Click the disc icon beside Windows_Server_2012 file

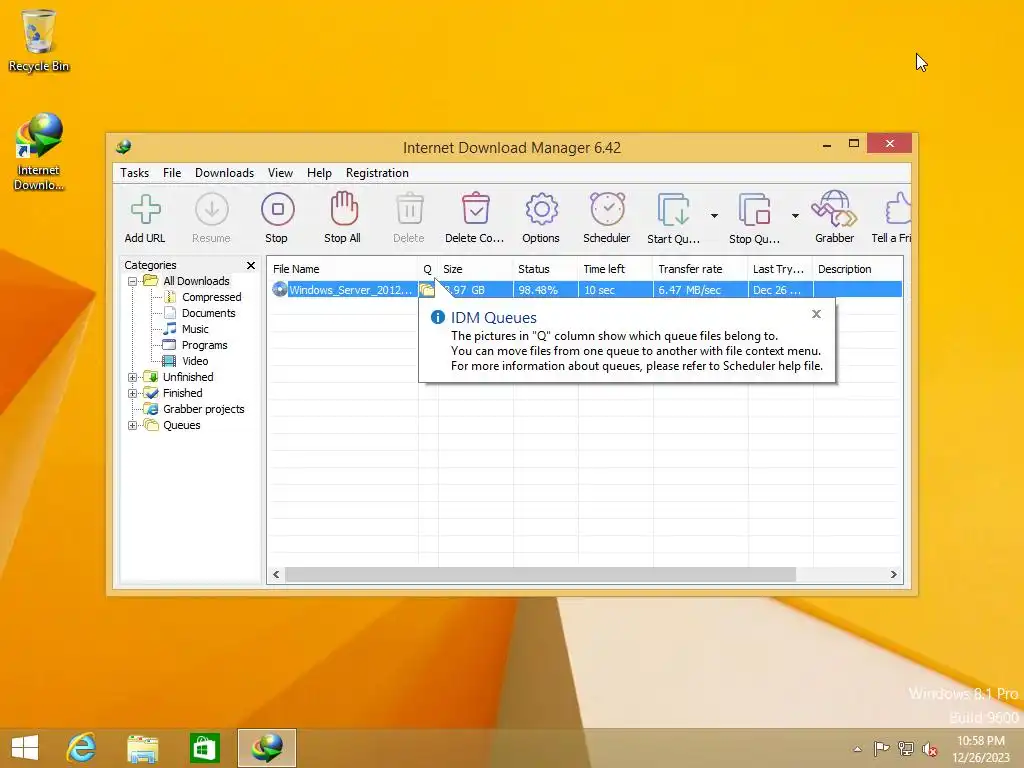coord(280,289)
